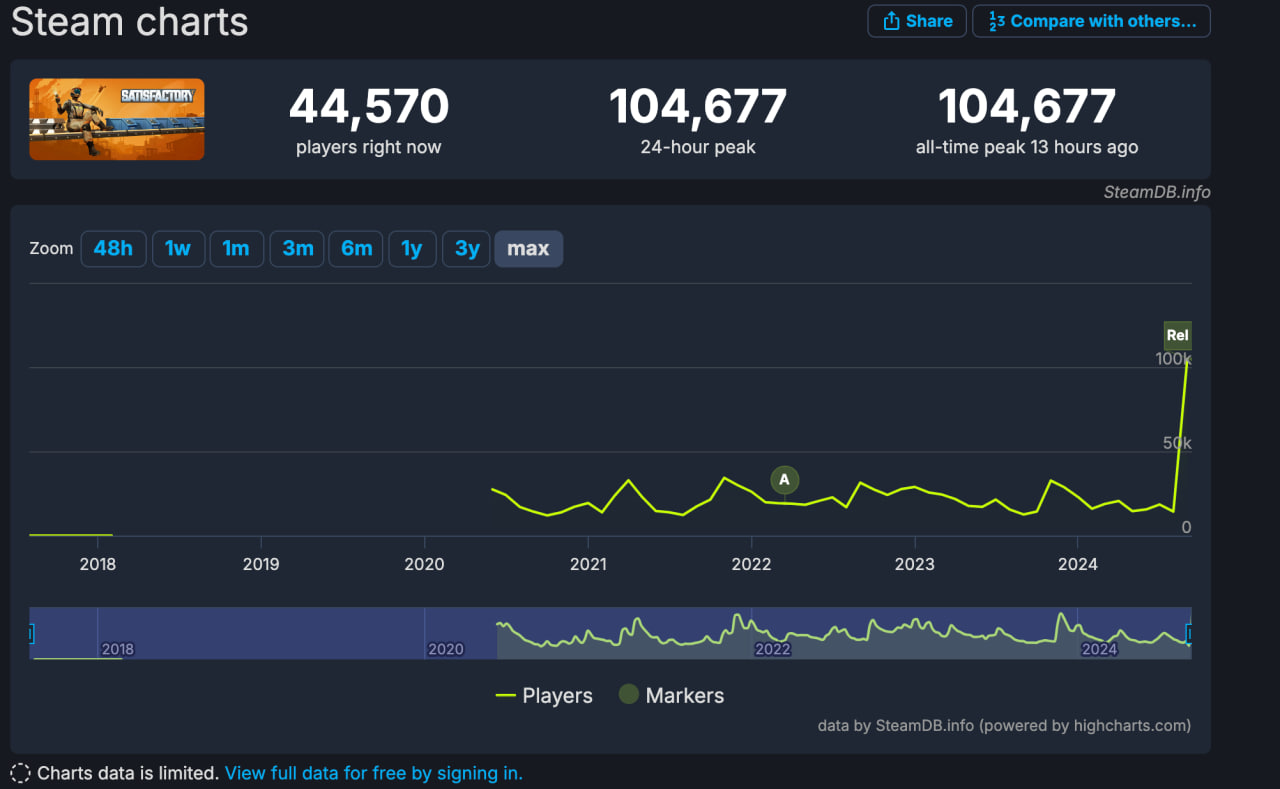Image resolution: width=1280 pixels, height=789 pixels.
Task: Click the Rel release marker
Action: tap(1177, 335)
